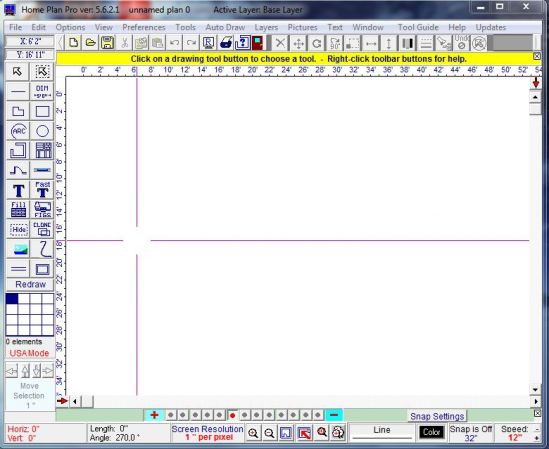Open the Preferences menu
The width and height of the screenshot is (549, 449).
point(144,27)
